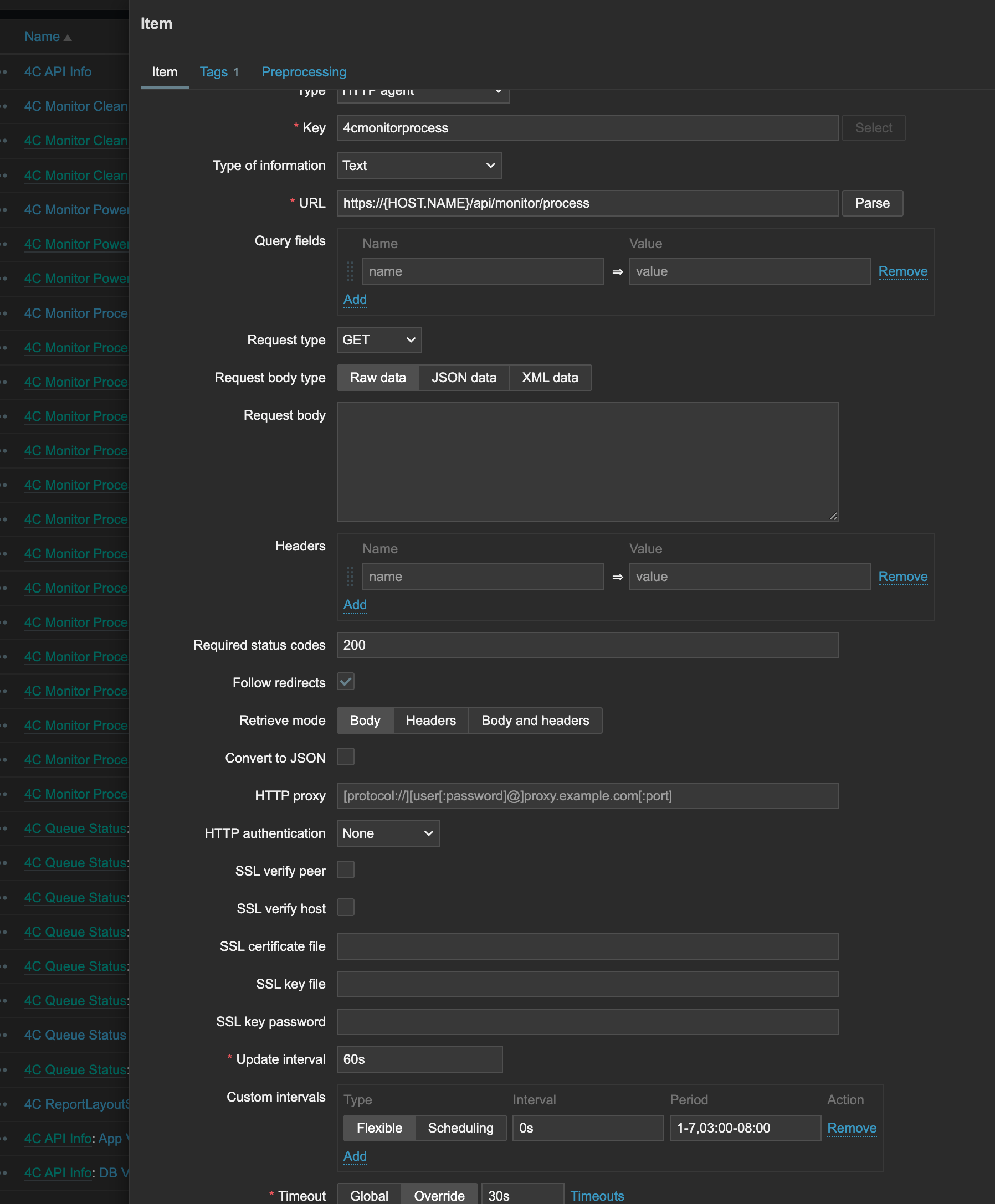Click the Required status codes field

587,645
